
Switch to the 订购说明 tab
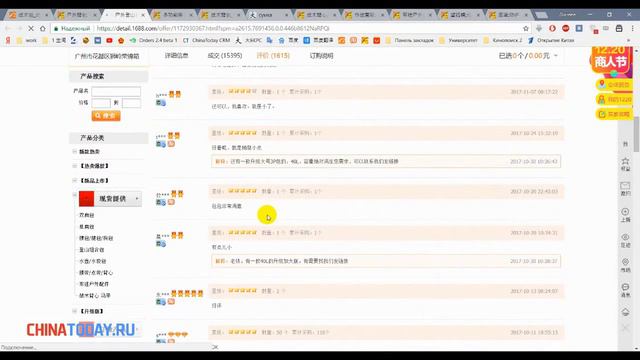(x=321, y=56)
